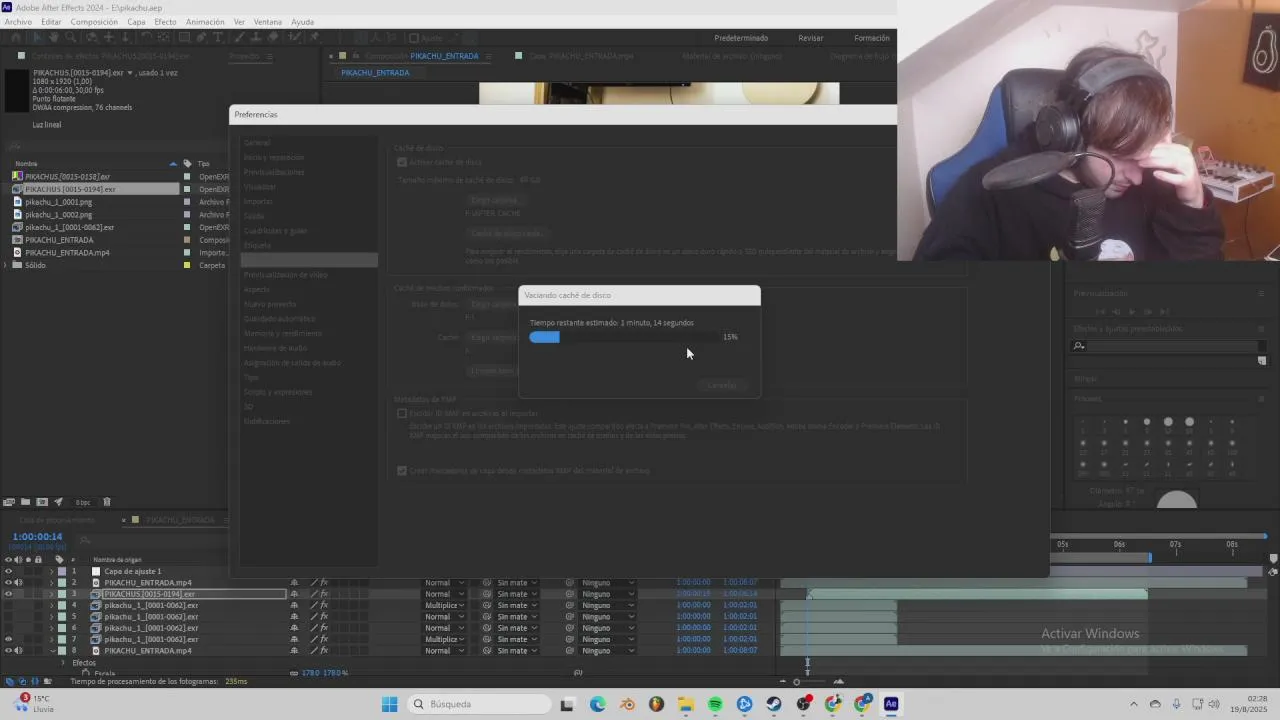Image resolution: width=1280 pixels, height=720 pixels.
Task: Collapse layer 8 properties arrow
Action: [52, 651]
